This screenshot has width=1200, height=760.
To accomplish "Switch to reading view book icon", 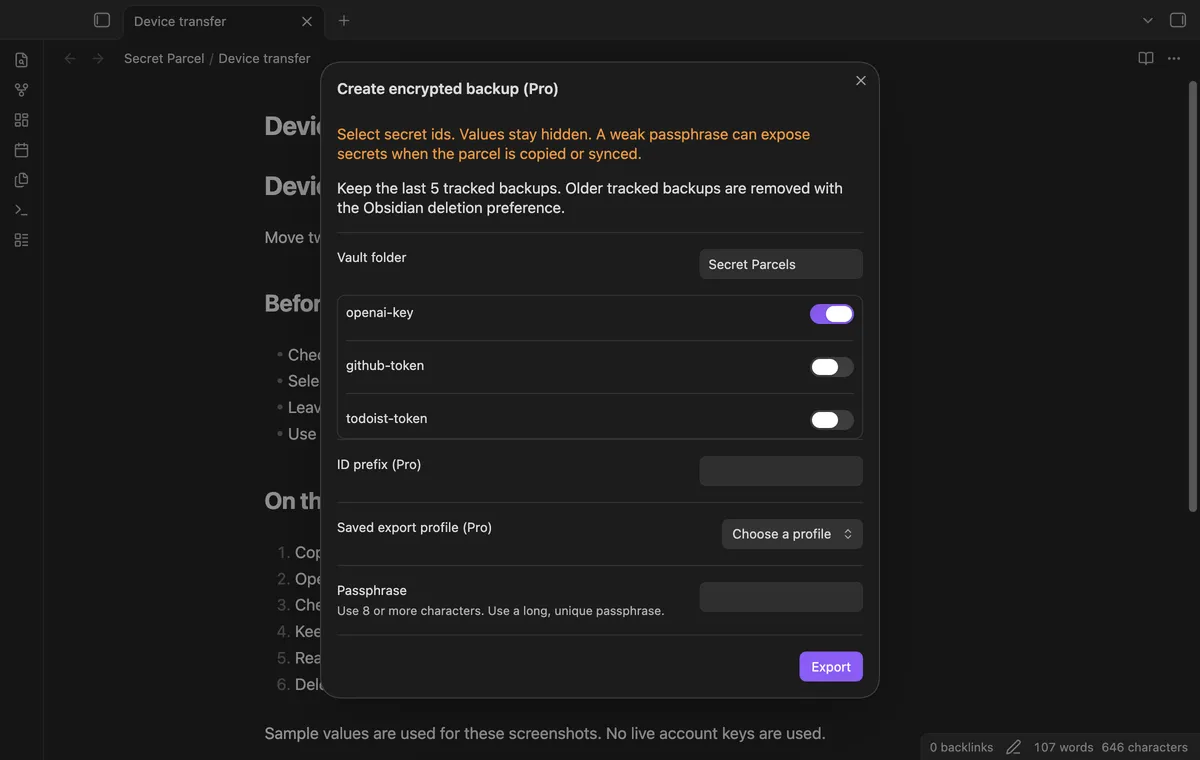I will (1146, 58).
